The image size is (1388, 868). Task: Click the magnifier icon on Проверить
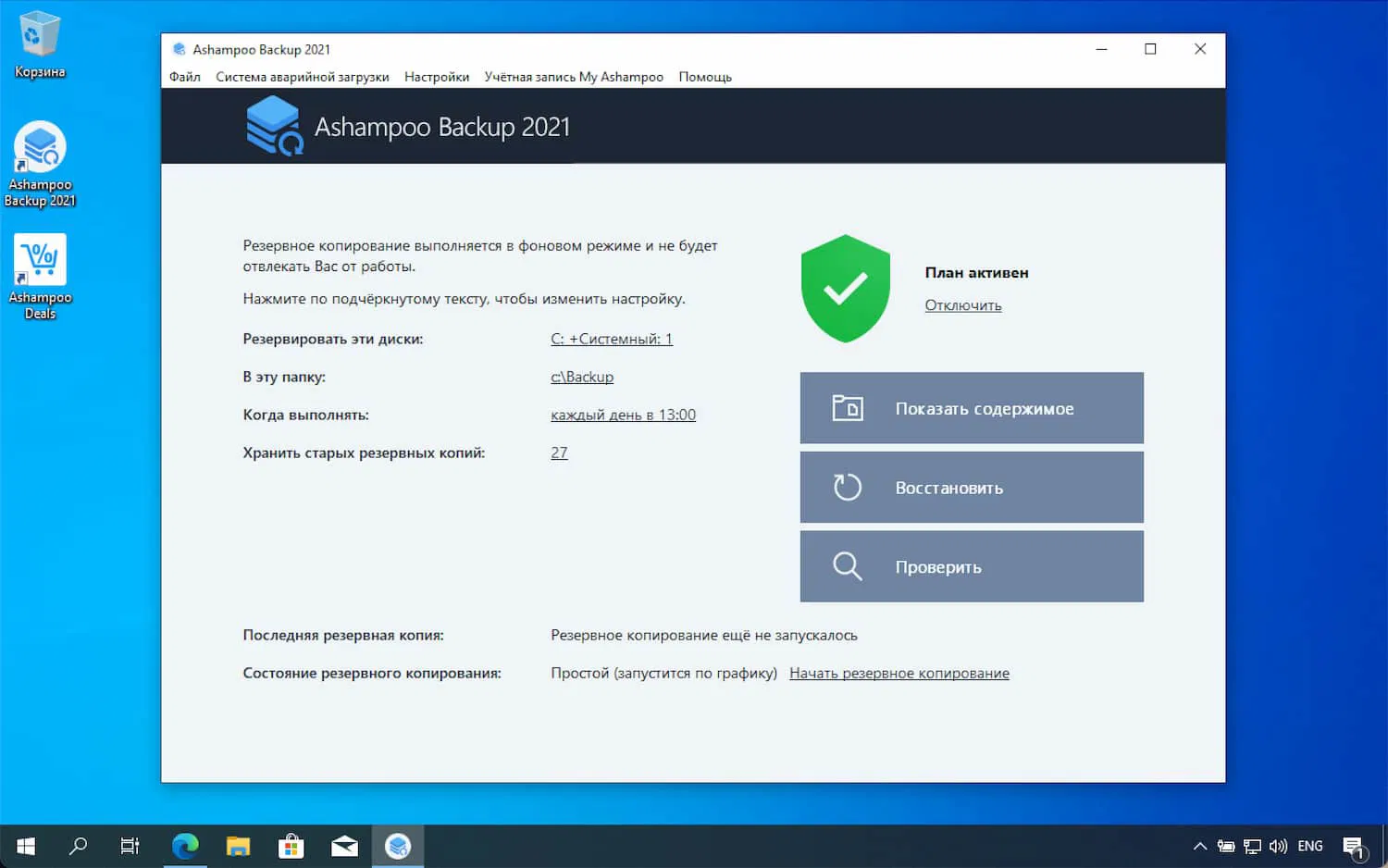(x=848, y=566)
